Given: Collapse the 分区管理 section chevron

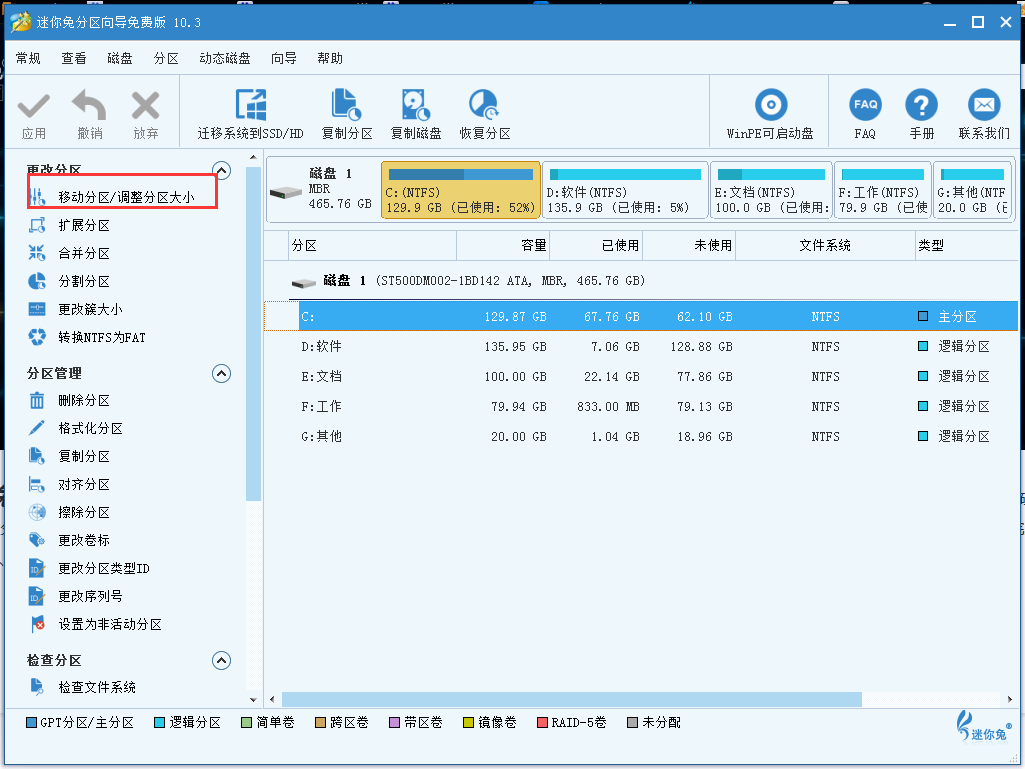Looking at the screenshot, I should [x=222, y=373].
